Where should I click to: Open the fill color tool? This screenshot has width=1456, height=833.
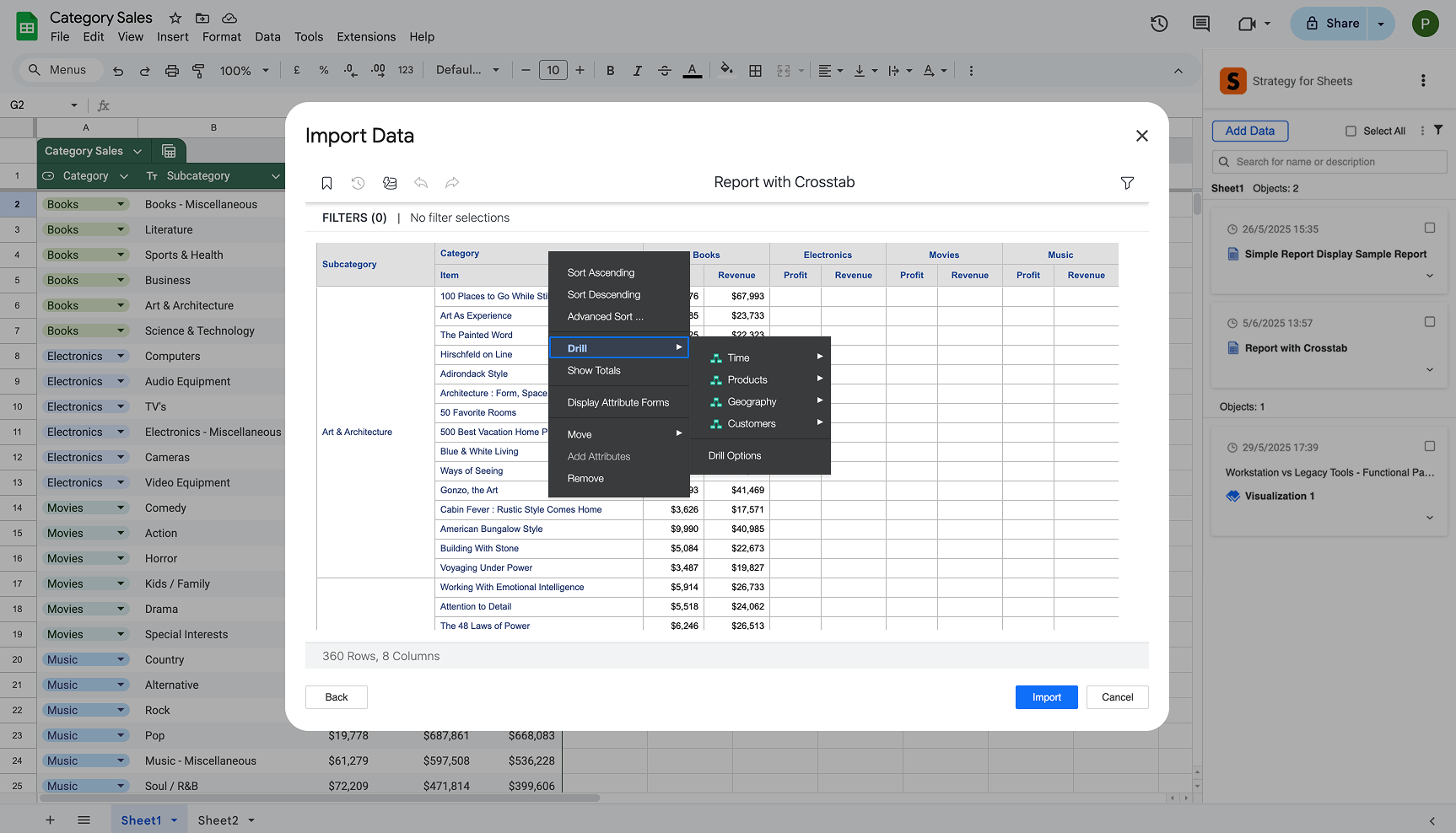tap(726, 70)
